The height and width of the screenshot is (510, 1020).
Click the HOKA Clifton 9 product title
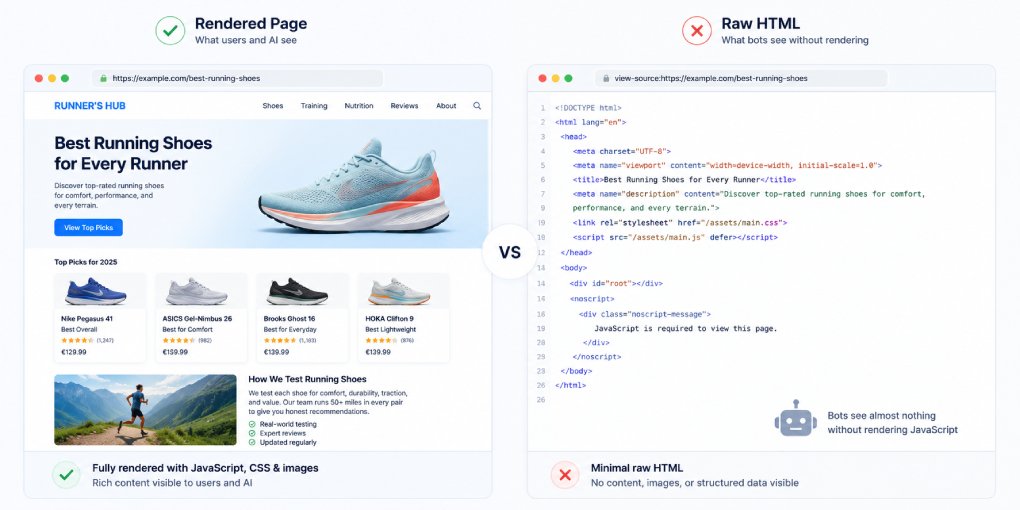point(389,319)
